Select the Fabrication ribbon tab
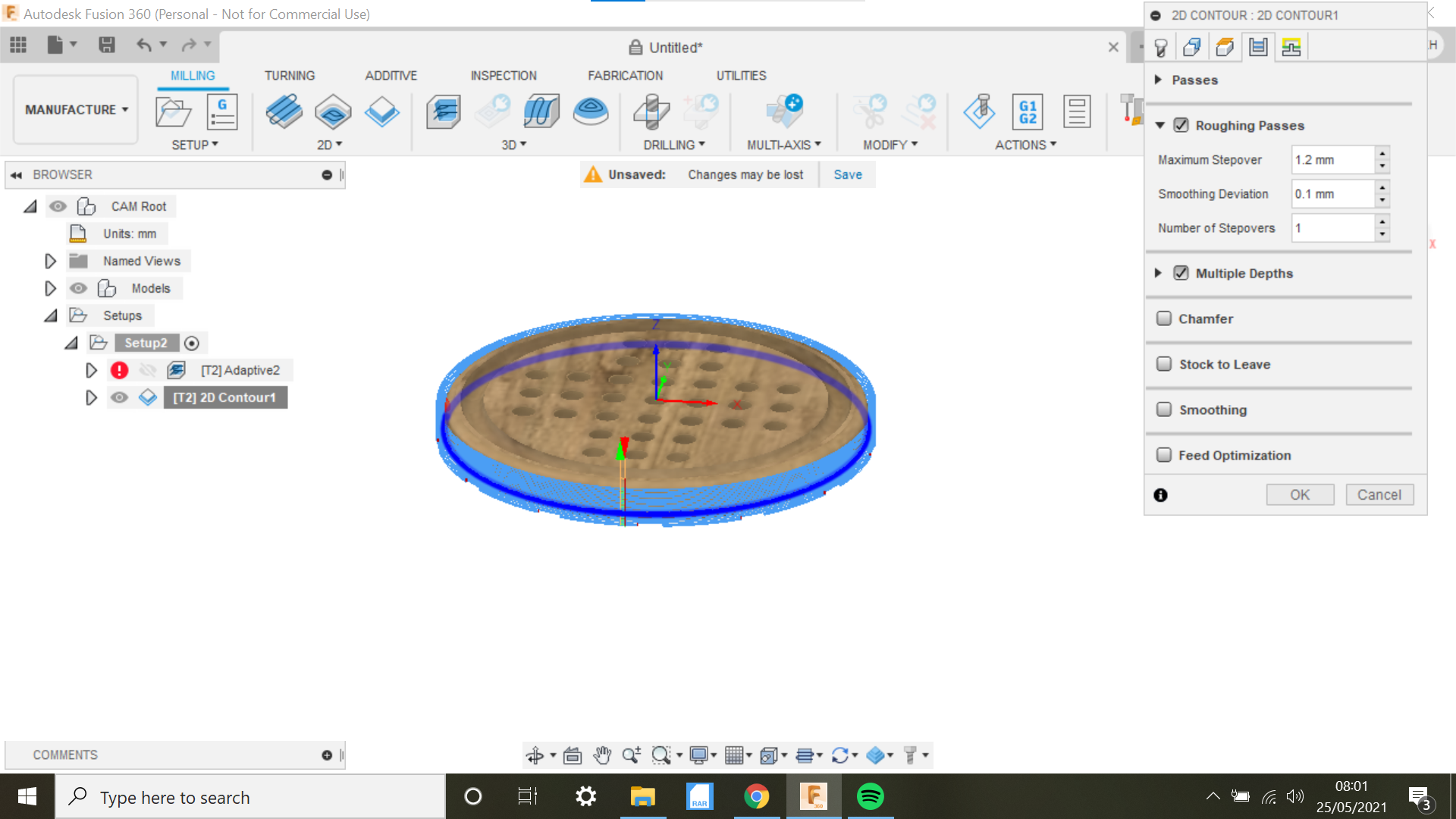 [625, 75]
